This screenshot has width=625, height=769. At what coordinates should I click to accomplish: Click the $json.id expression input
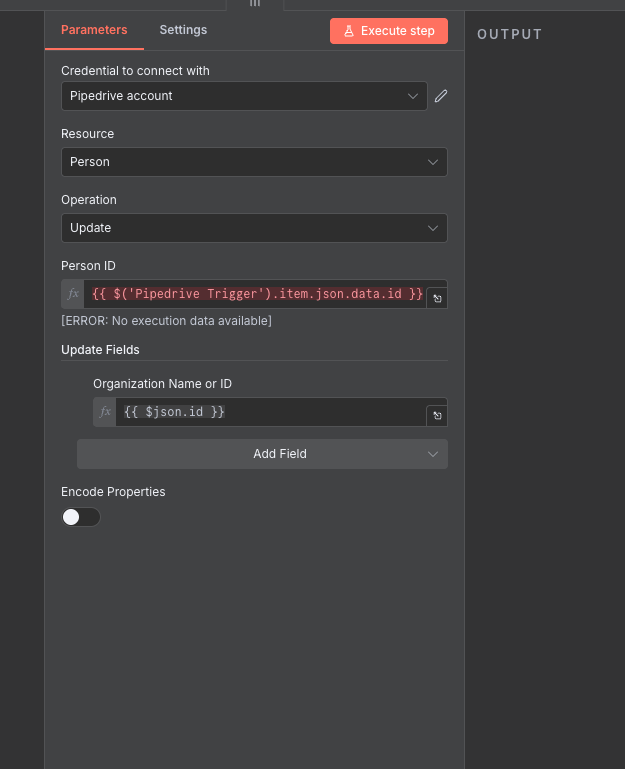point(270,412)
